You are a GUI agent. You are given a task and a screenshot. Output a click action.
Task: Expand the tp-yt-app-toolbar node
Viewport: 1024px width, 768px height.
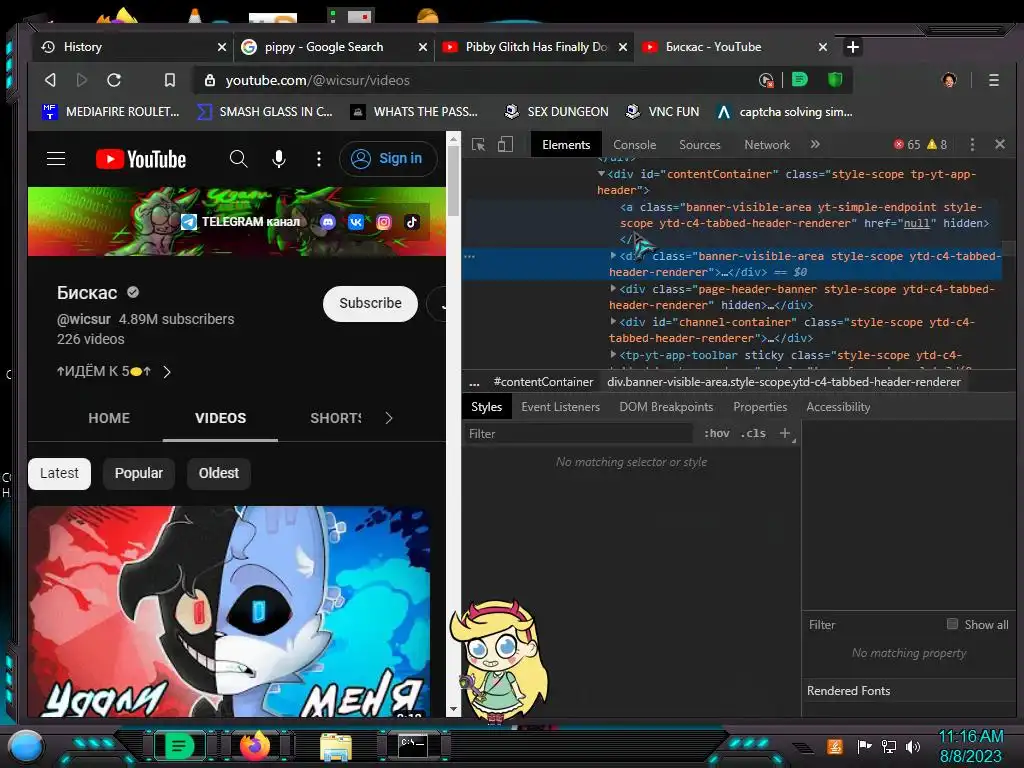click(613, 355)
